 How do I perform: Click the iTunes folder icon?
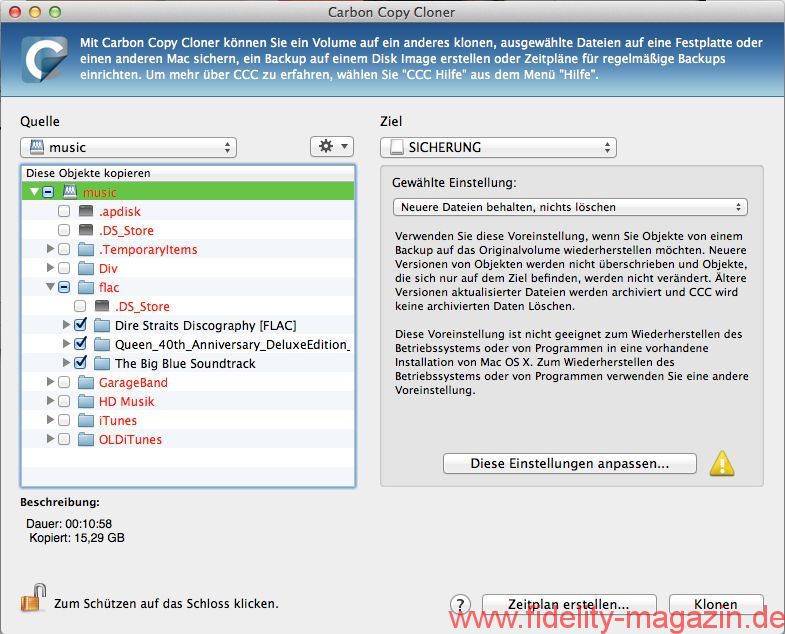click(x=85, y=421)
